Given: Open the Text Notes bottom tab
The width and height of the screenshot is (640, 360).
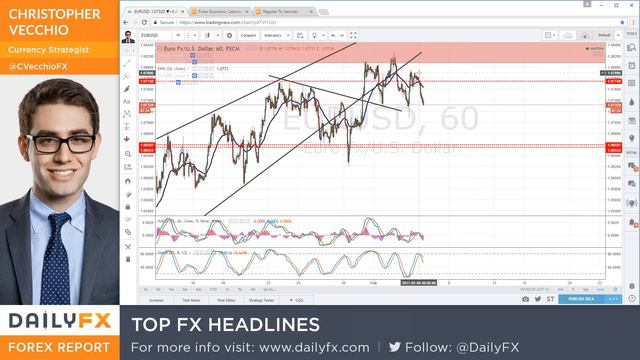Looking at the screenshot, I should (x=191, y=300).
